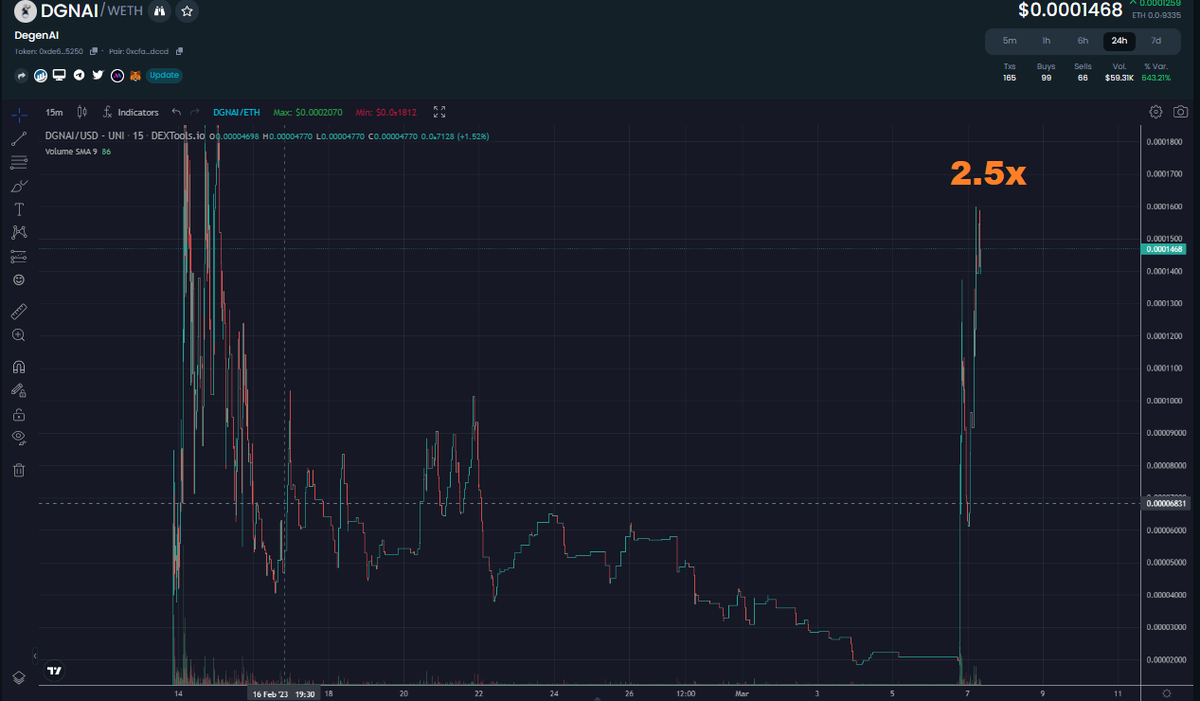Click the trash icon to remove drawings
This screenshot has width=1200, height=701.
tap(18, 469)
